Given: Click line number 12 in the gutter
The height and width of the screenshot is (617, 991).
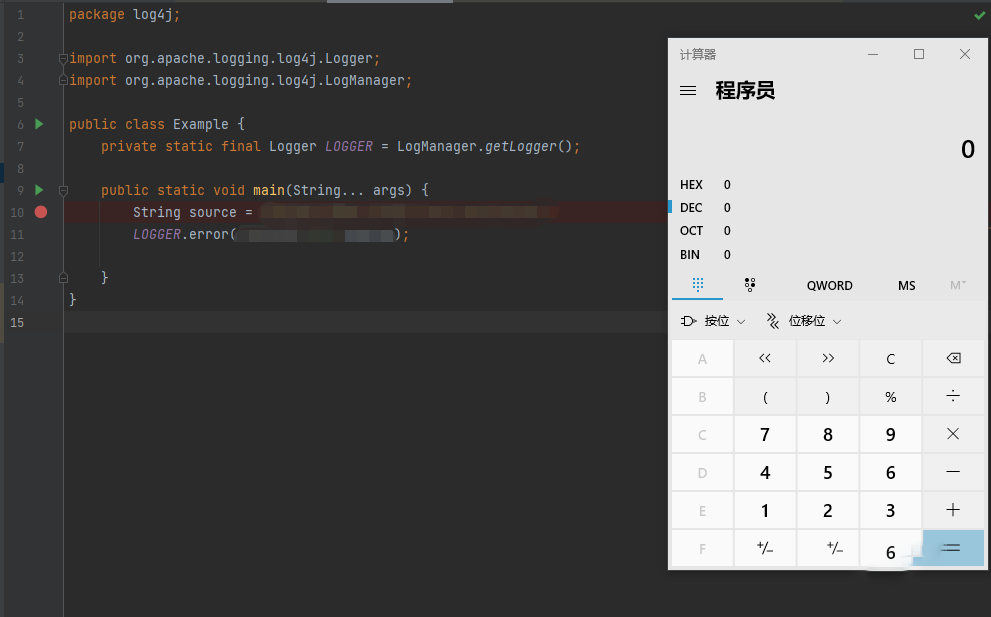Looking at the screenshot, I should tap(17, 257).
